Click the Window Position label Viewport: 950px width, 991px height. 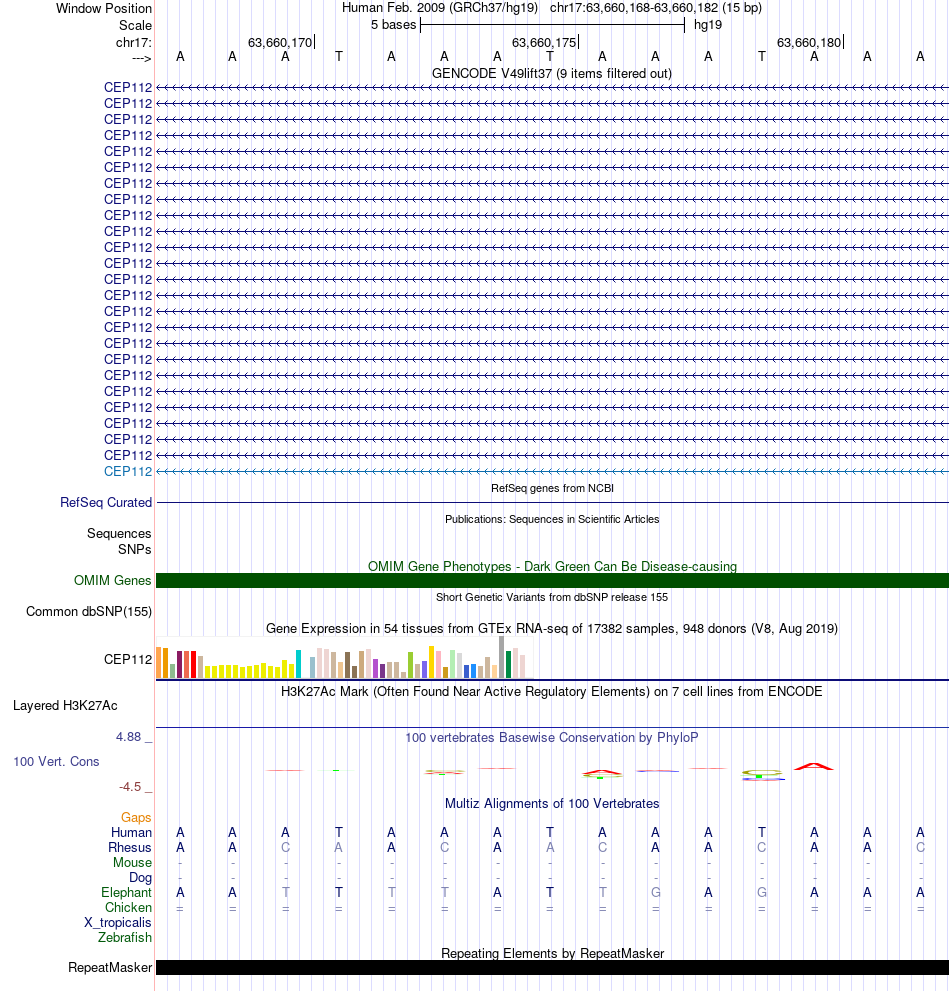click(x=104, y=8)
